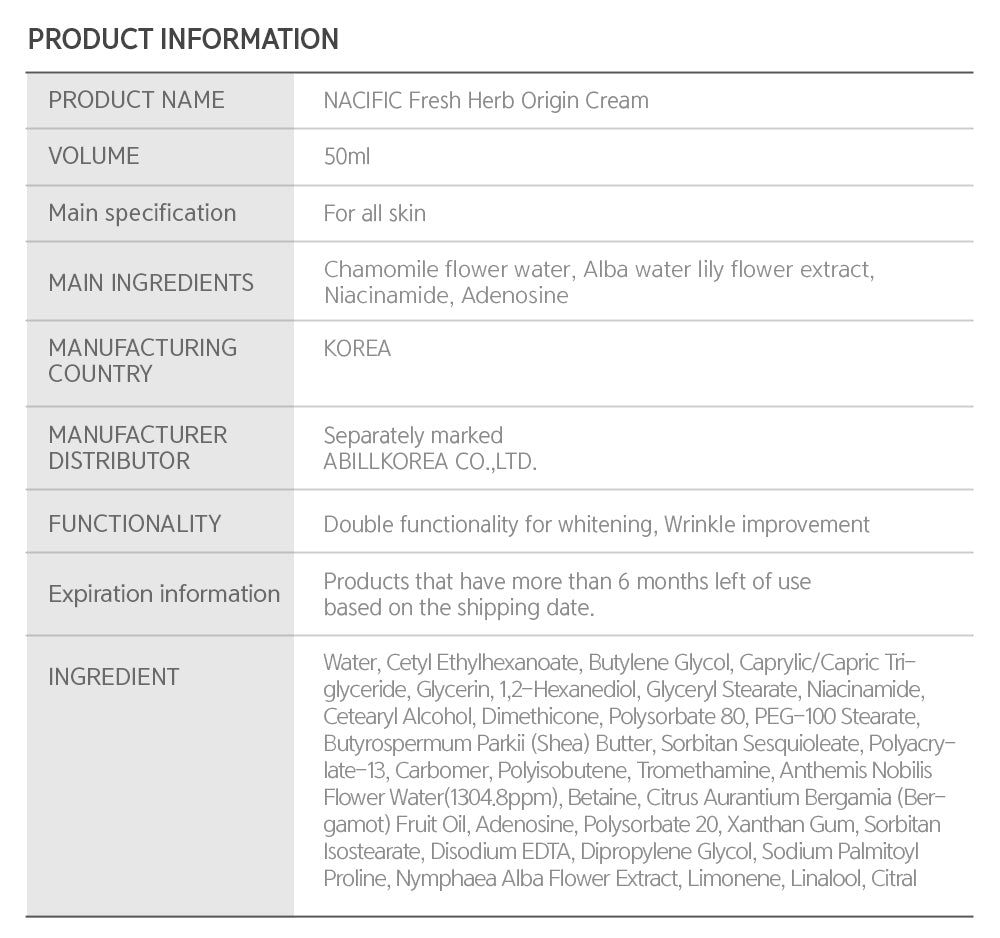The width and height of the screenshot is (1000, 938).
Task: Select the Expiration information label
Action: [164, 594]
